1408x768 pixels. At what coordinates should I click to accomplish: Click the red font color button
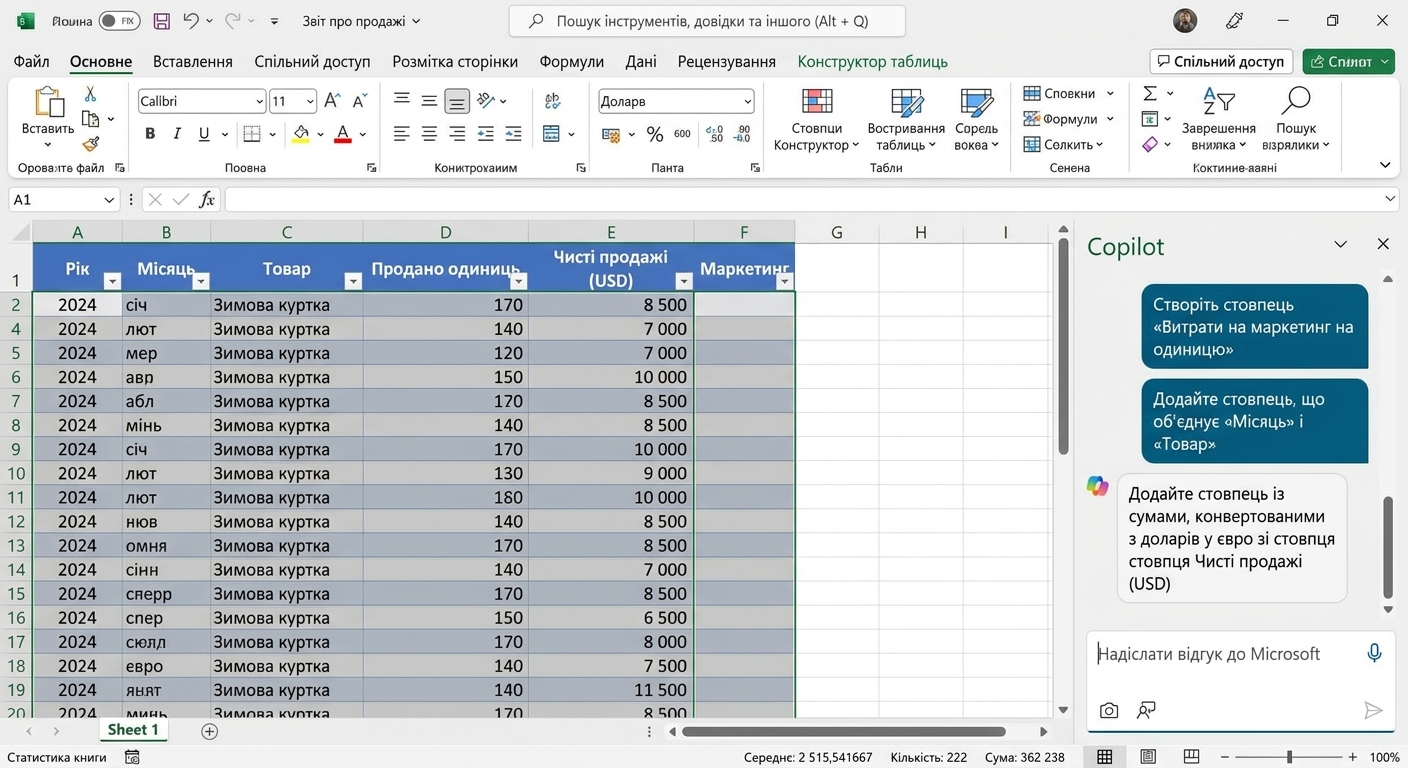tap(343, 134)
